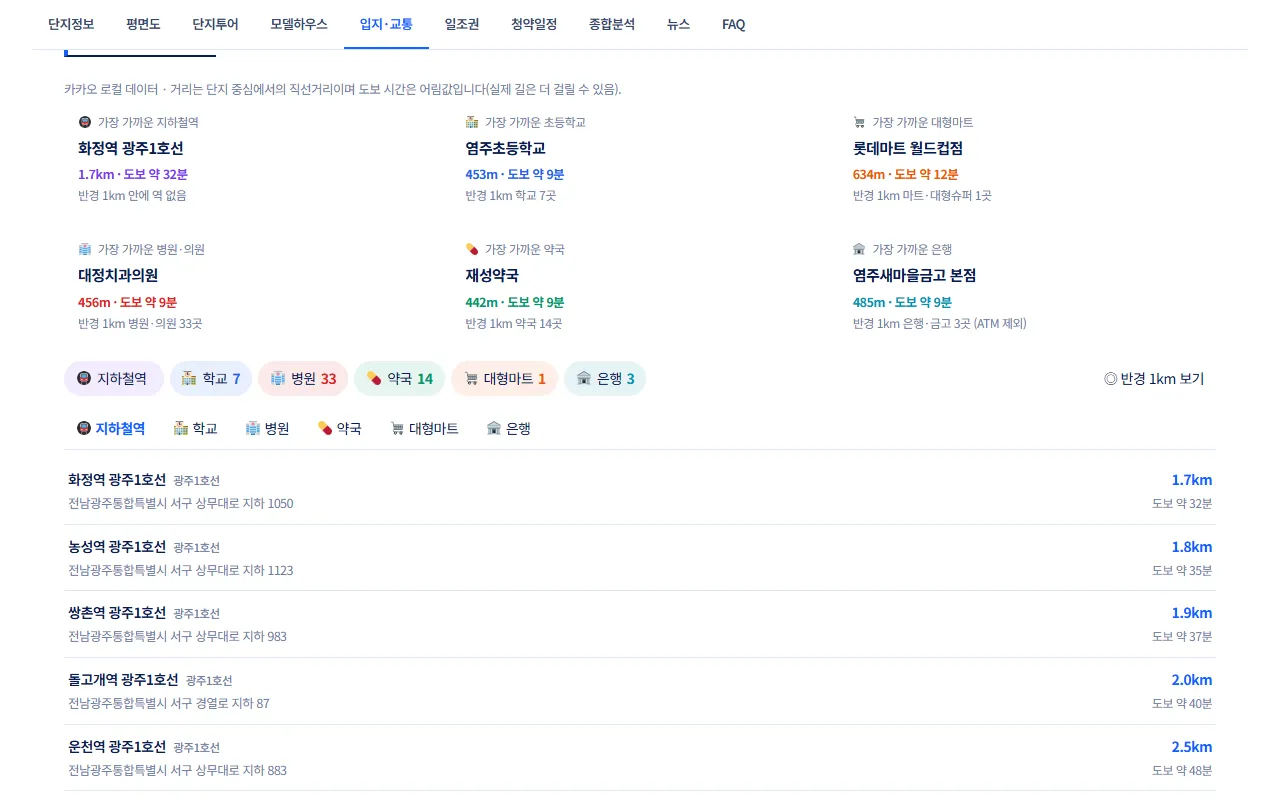Image resolution: width=1280 pixels, height=800 pixels.
Task: Click the 염주새마을금고 본점 heading
Action: (x=915, y=275)
